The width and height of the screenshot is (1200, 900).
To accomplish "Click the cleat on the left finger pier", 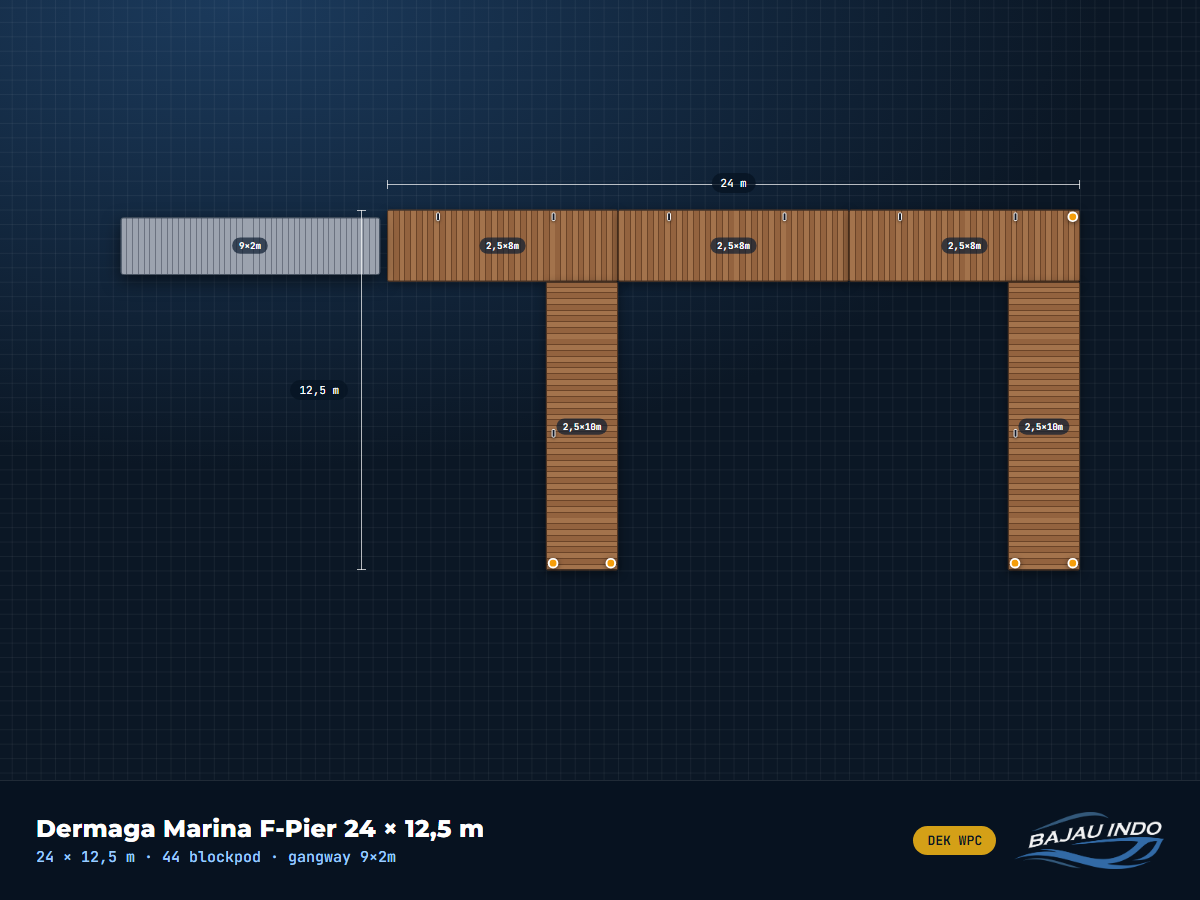I will (553, 433).
